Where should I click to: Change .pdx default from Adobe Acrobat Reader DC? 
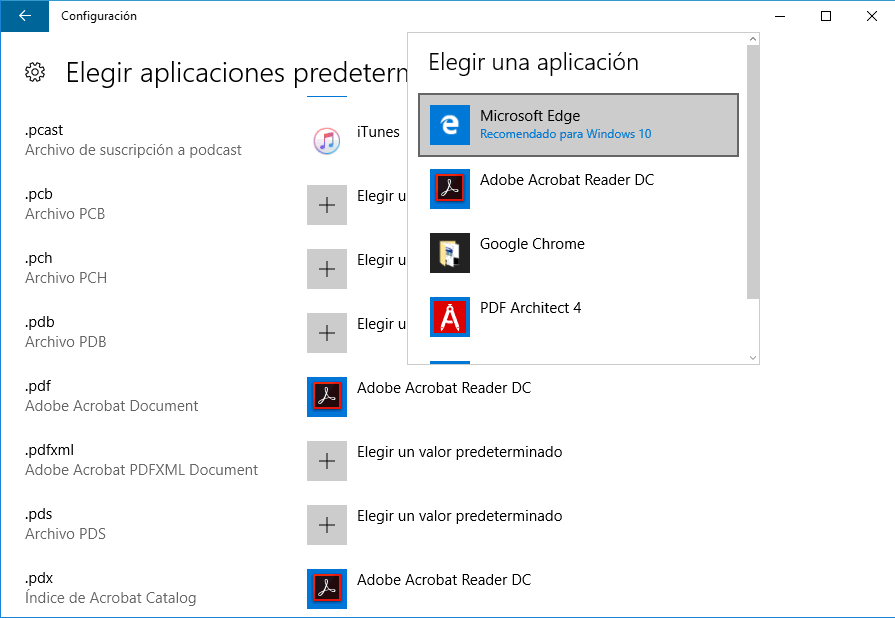444,580
